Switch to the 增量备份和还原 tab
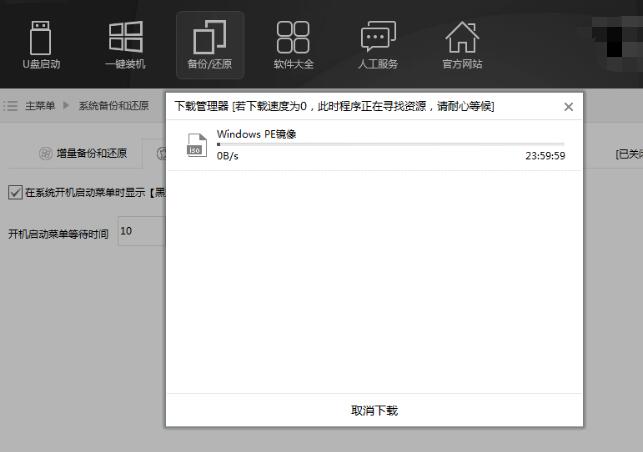Viewport: 643px width, 452px height. pyautogui.click(x=82, y=153)
